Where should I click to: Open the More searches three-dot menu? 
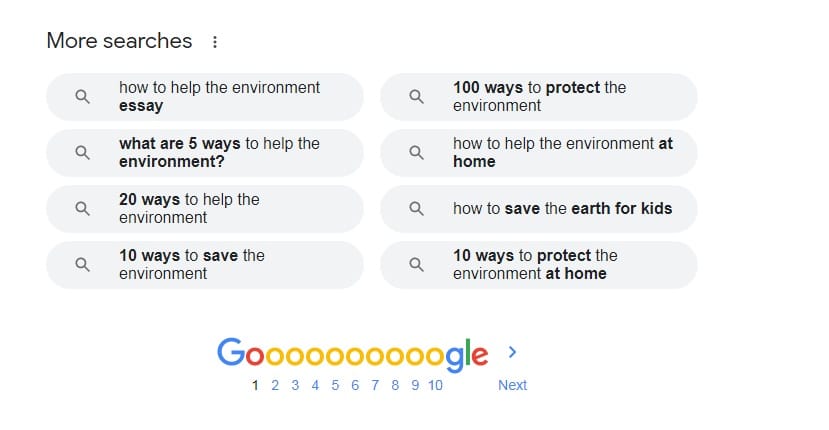coord(215,42)
